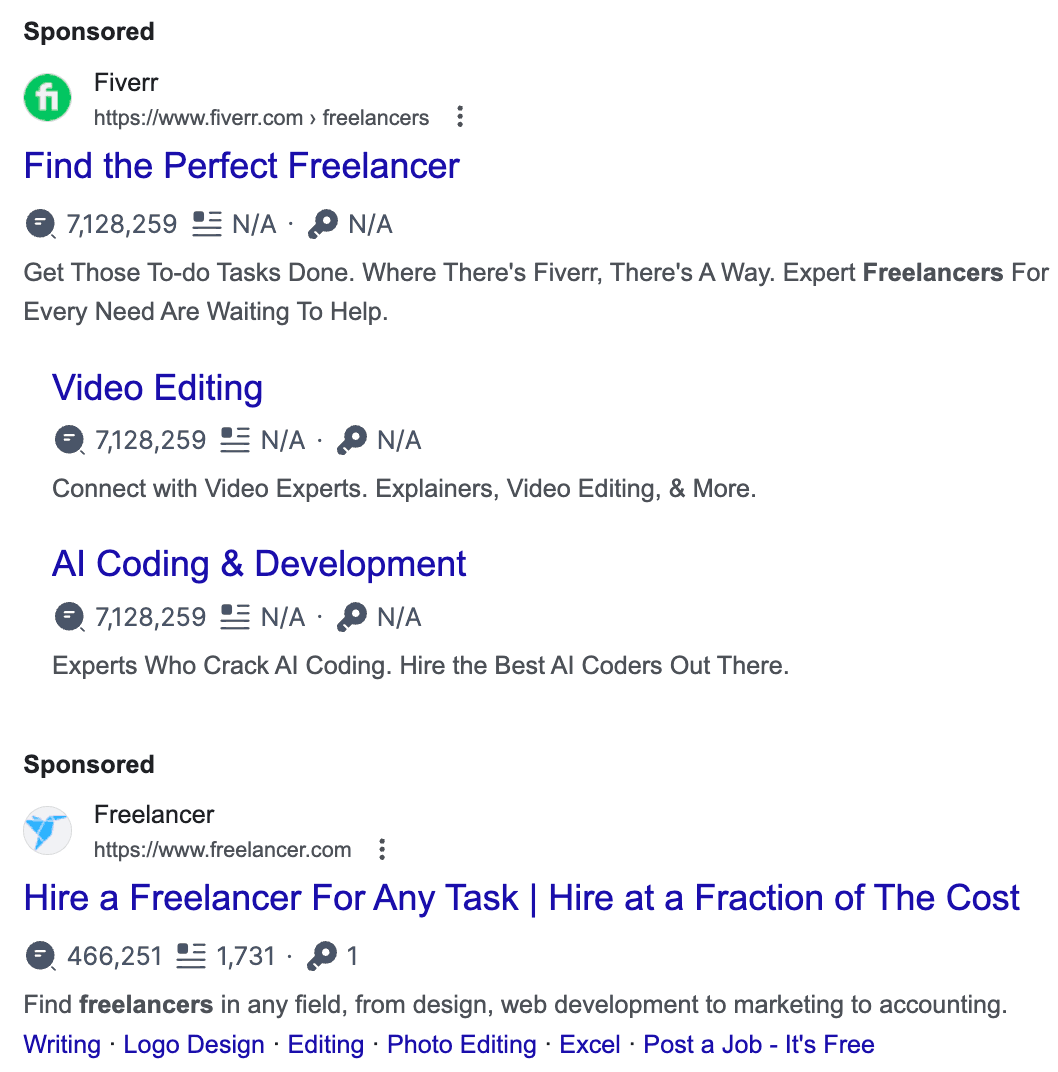Open the AI Coding & Development sitelink

pyautogui.click(x=258, y=563)
